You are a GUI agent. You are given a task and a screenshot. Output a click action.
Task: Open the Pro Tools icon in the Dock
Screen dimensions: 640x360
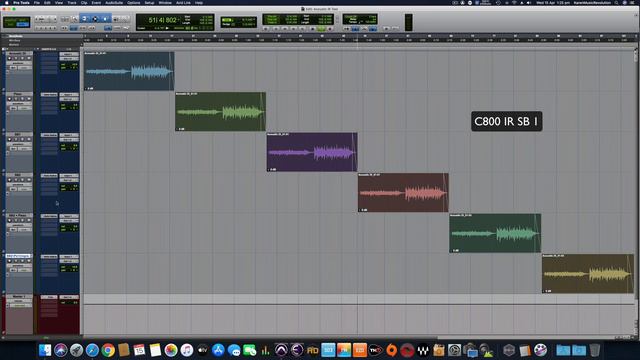281,350
